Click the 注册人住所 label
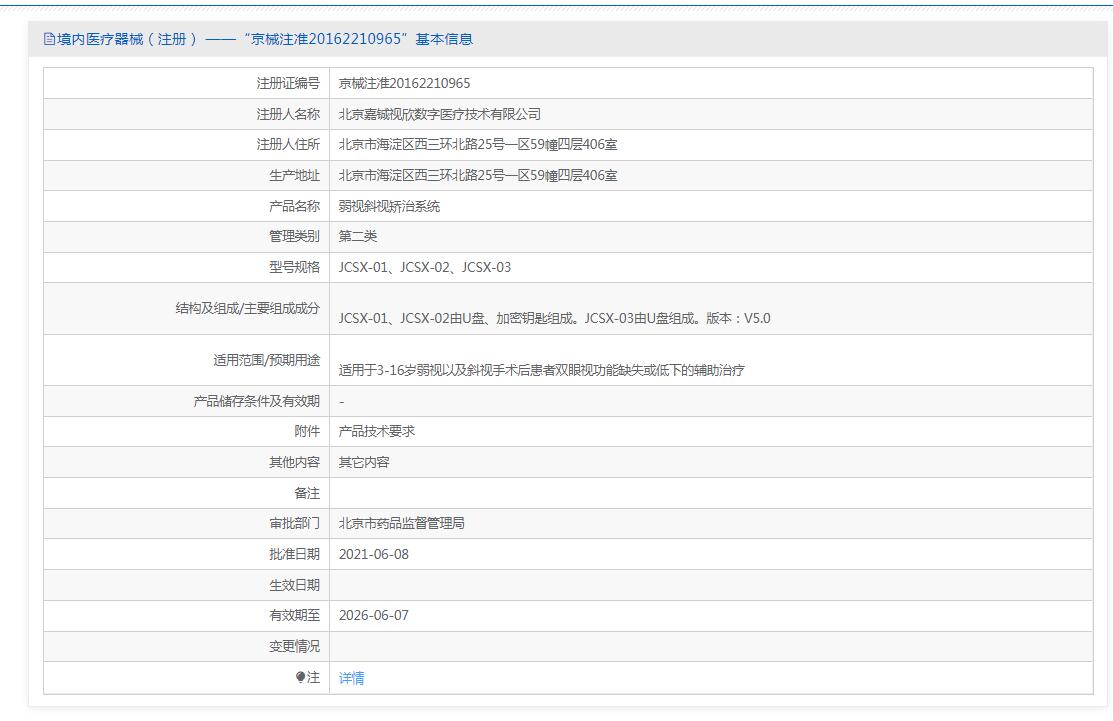The image size is (1113, 721). 288,145
